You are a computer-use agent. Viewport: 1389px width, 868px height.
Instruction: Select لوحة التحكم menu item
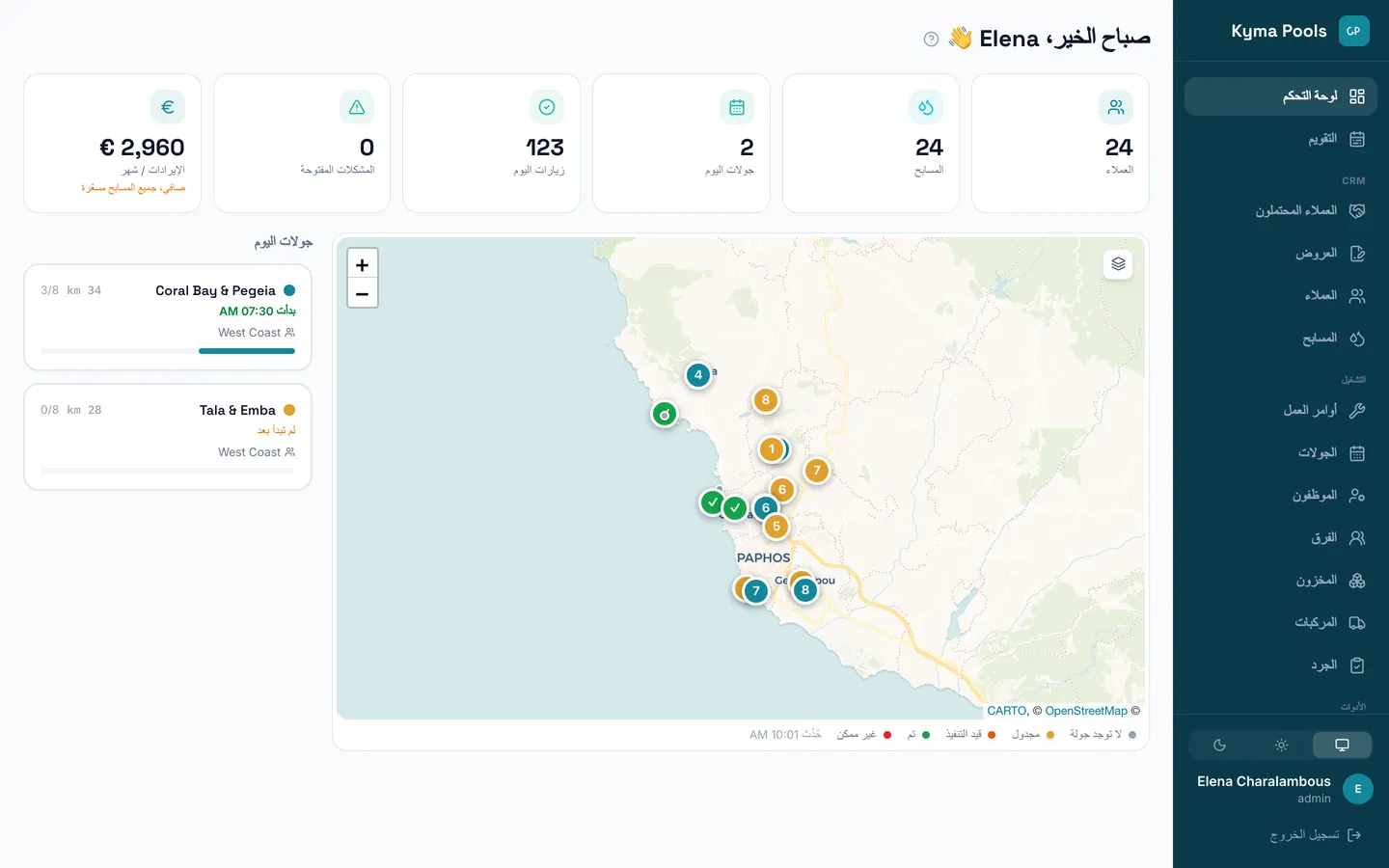1281,96
